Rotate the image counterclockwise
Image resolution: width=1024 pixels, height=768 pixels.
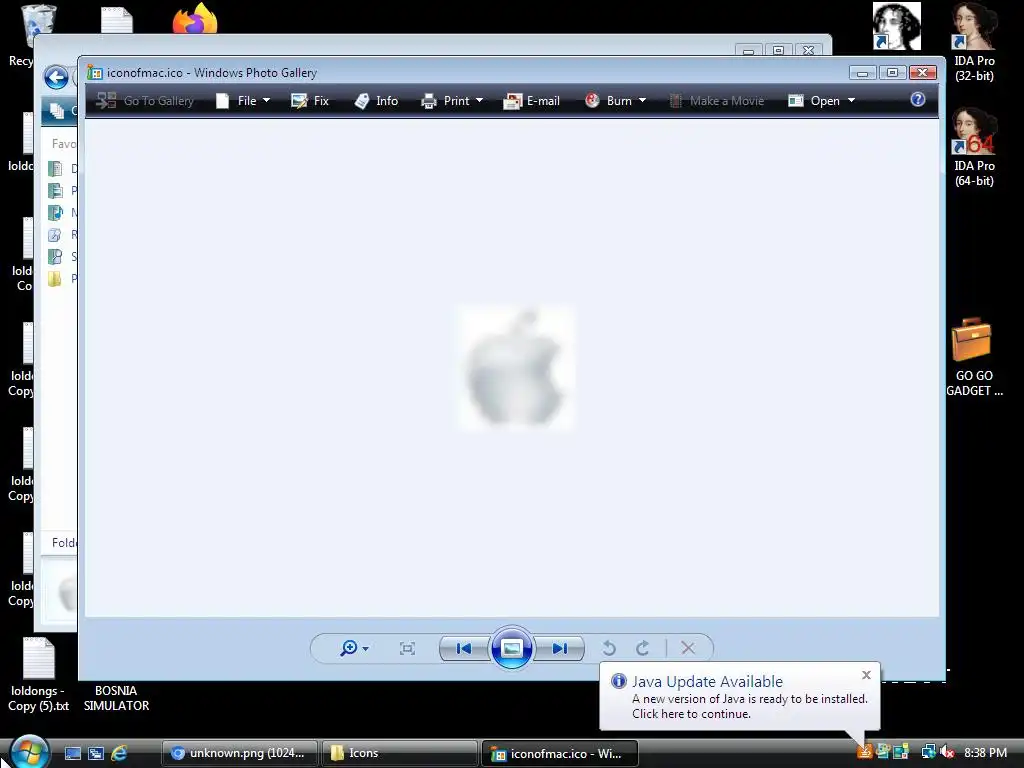(609, 648)
